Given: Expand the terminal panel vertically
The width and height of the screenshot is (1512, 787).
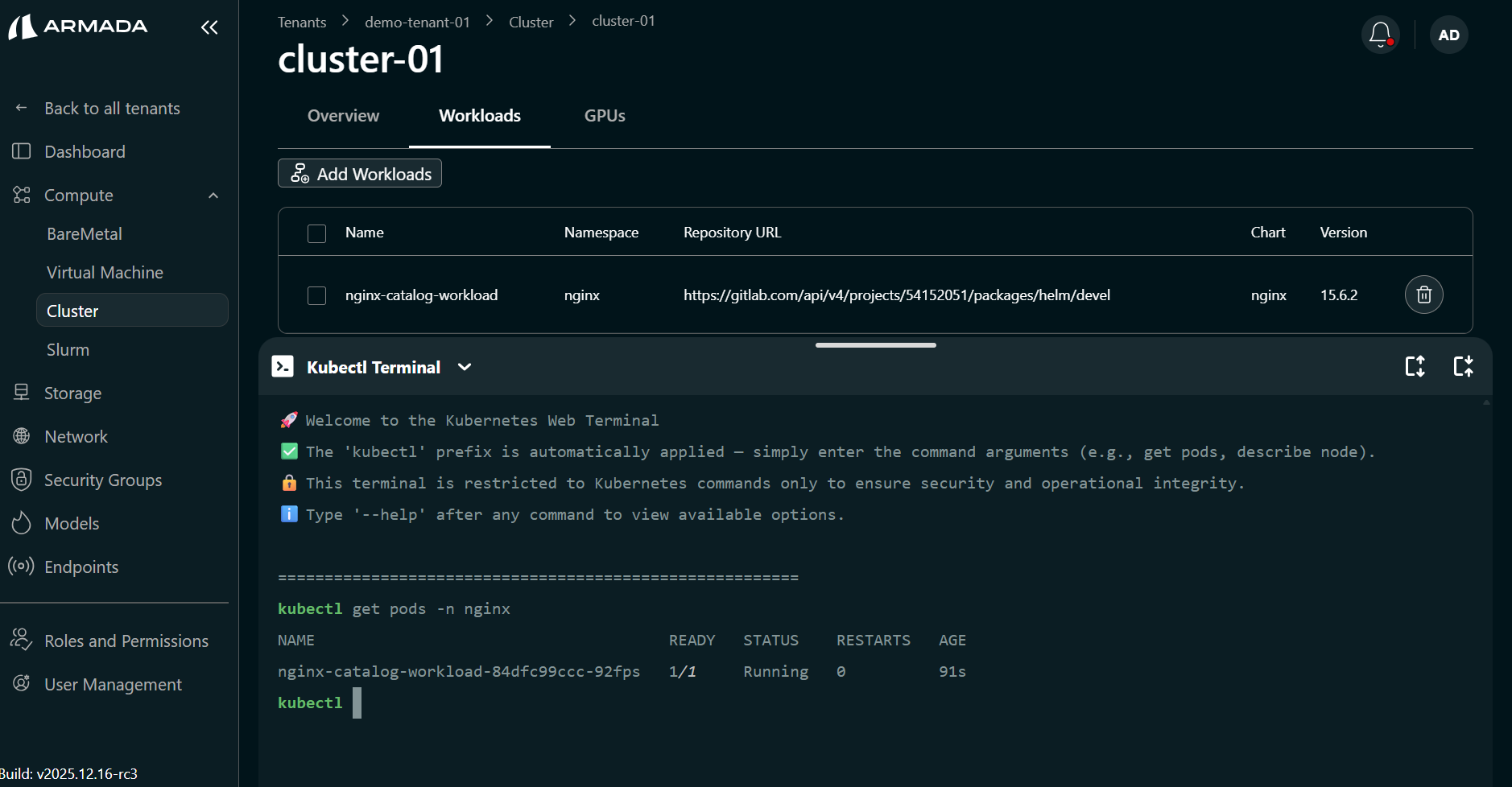Looking at the screenshot, I should pos(1415,367).
